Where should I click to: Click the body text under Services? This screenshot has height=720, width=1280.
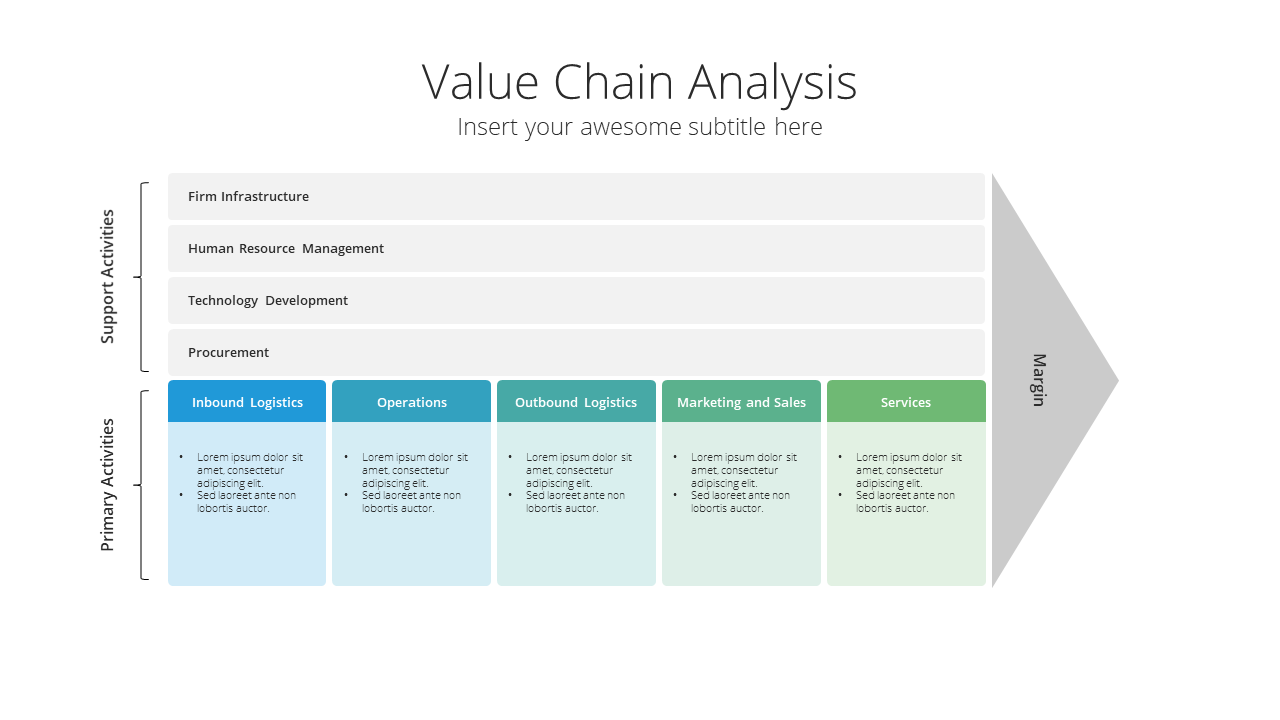(x=900, y=482)
